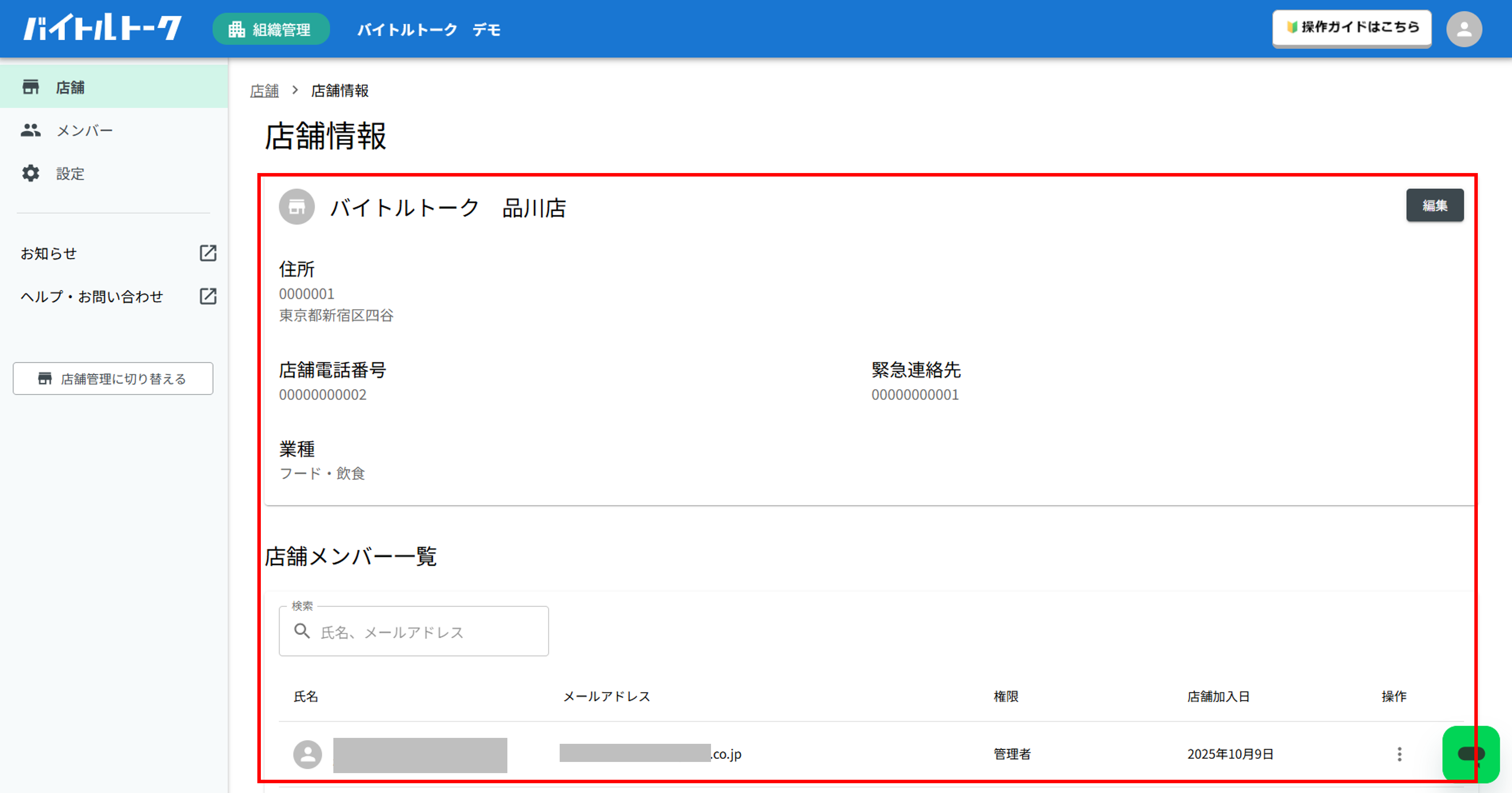Click the store icon beside 店舗 menu
This screenshot has width=1512, height=793.
(x=31, y=87)
